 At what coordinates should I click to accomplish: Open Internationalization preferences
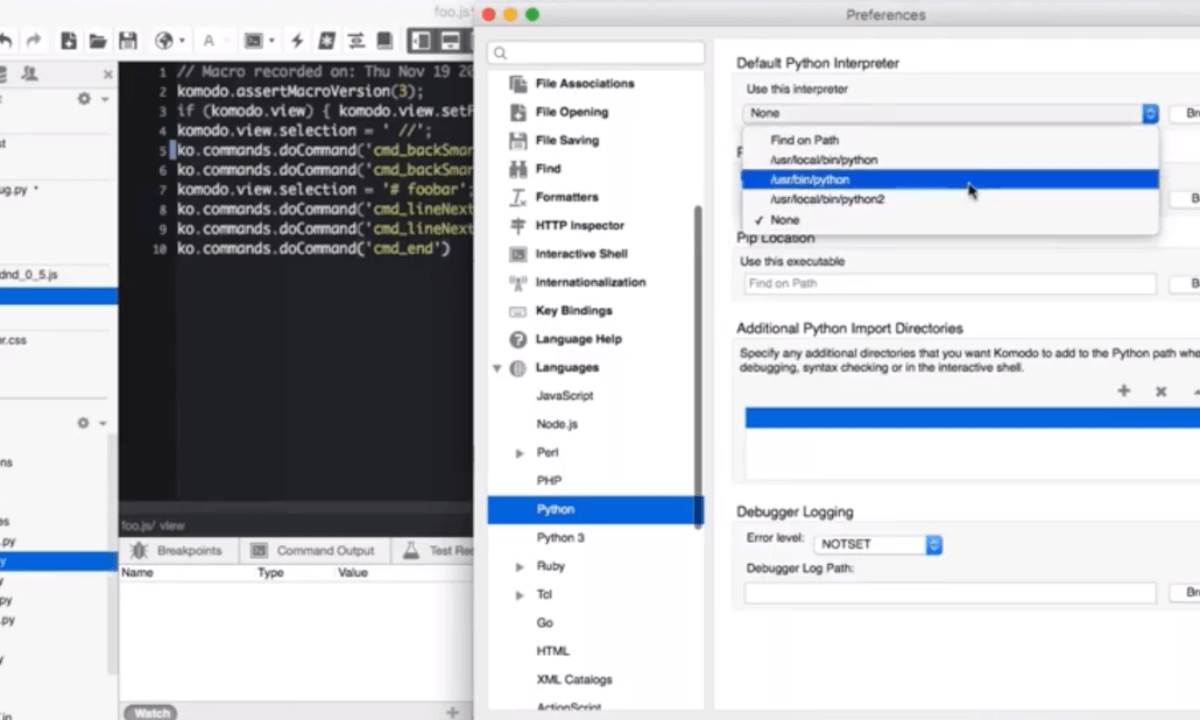pyautogui.click(x=590, y=282)
